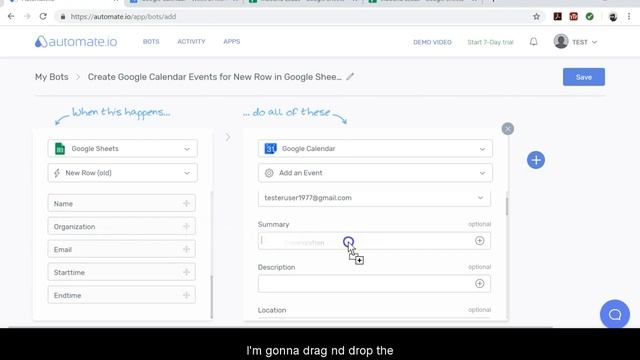Viewport: 640px width, 360px height.
Task: Click the action panel scrollbar
Action: (x=507, y=206)
